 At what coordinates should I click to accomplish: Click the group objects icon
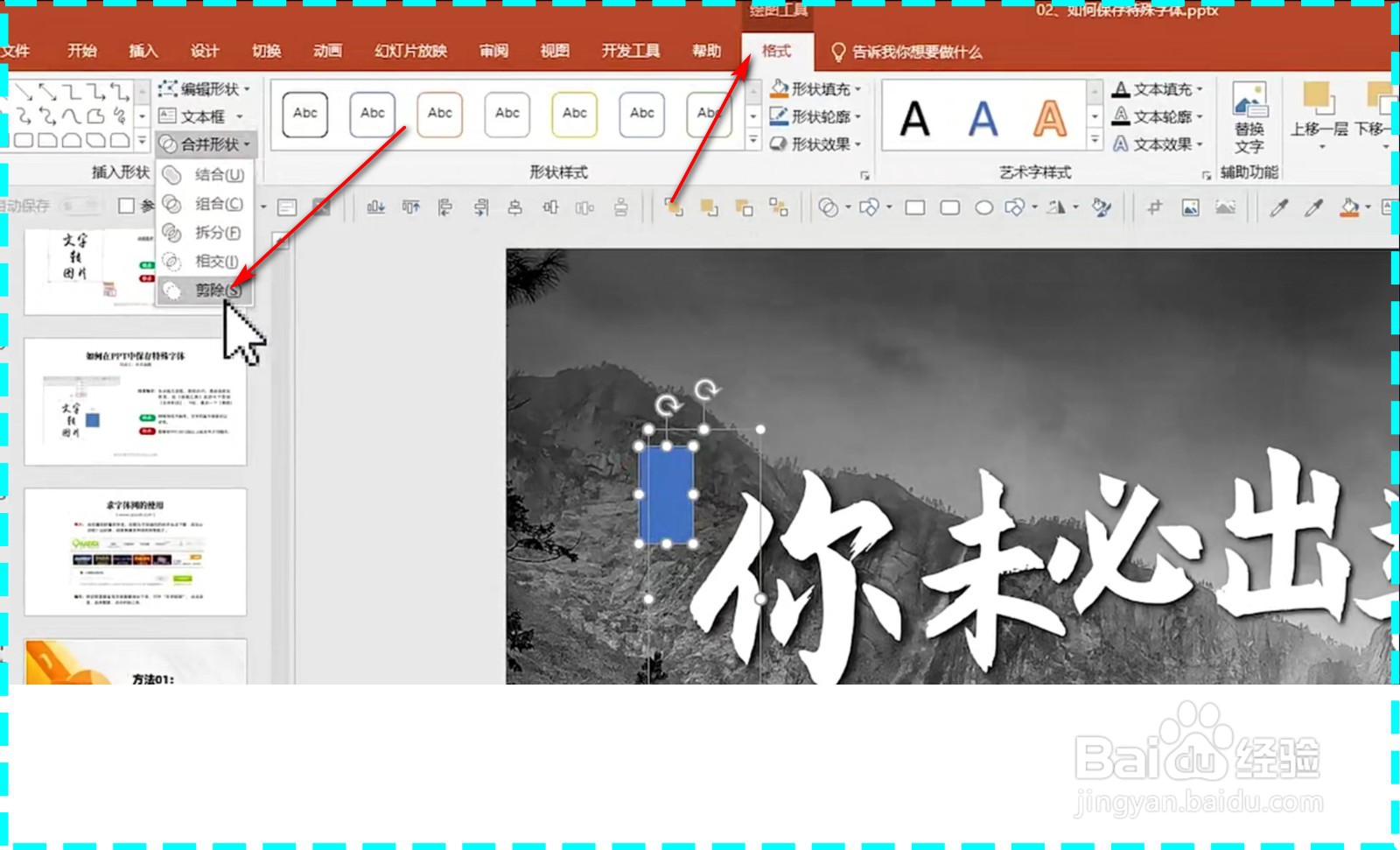tap(779, 207)
